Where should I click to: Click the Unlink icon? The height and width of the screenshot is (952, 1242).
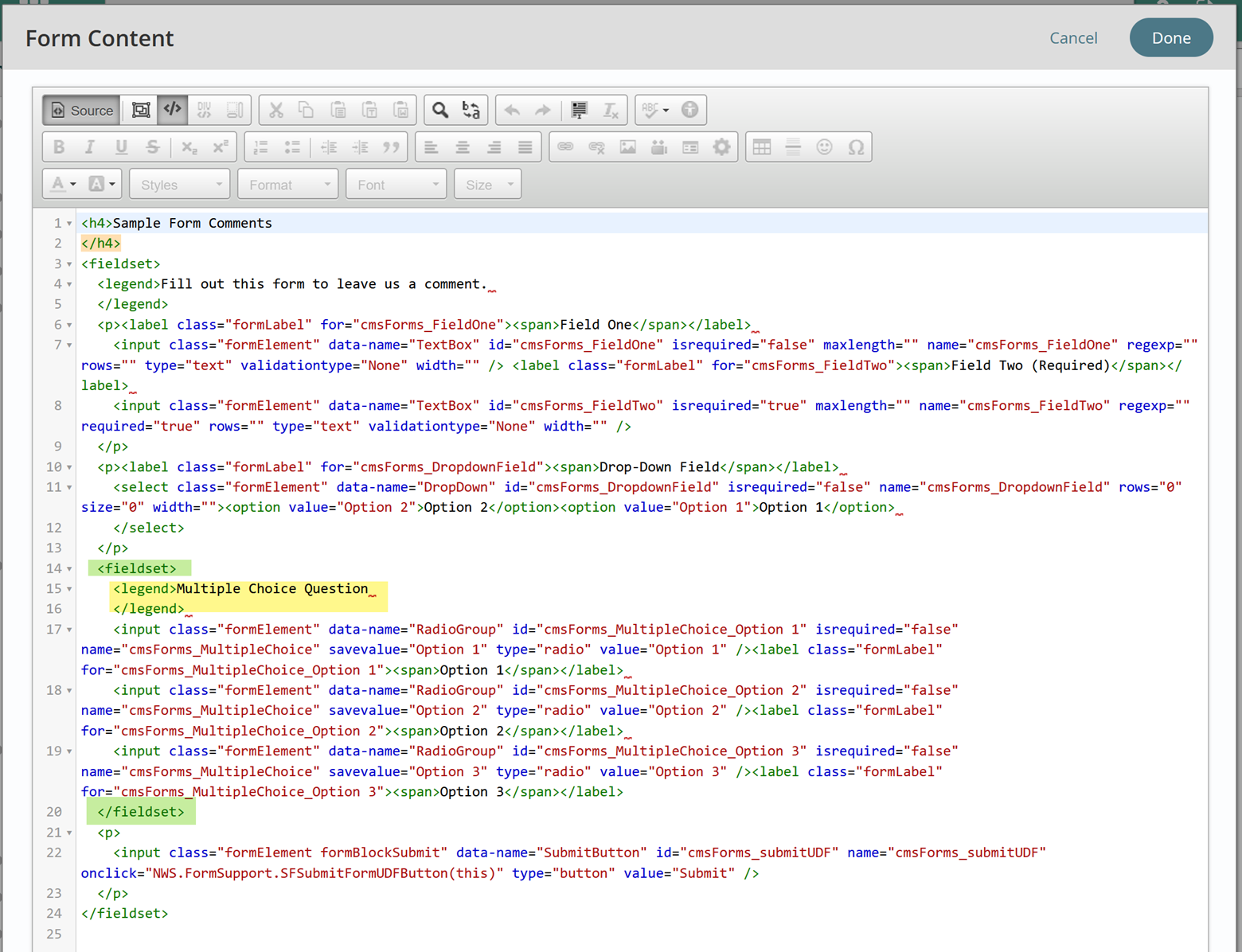click(x=596, y=147)
